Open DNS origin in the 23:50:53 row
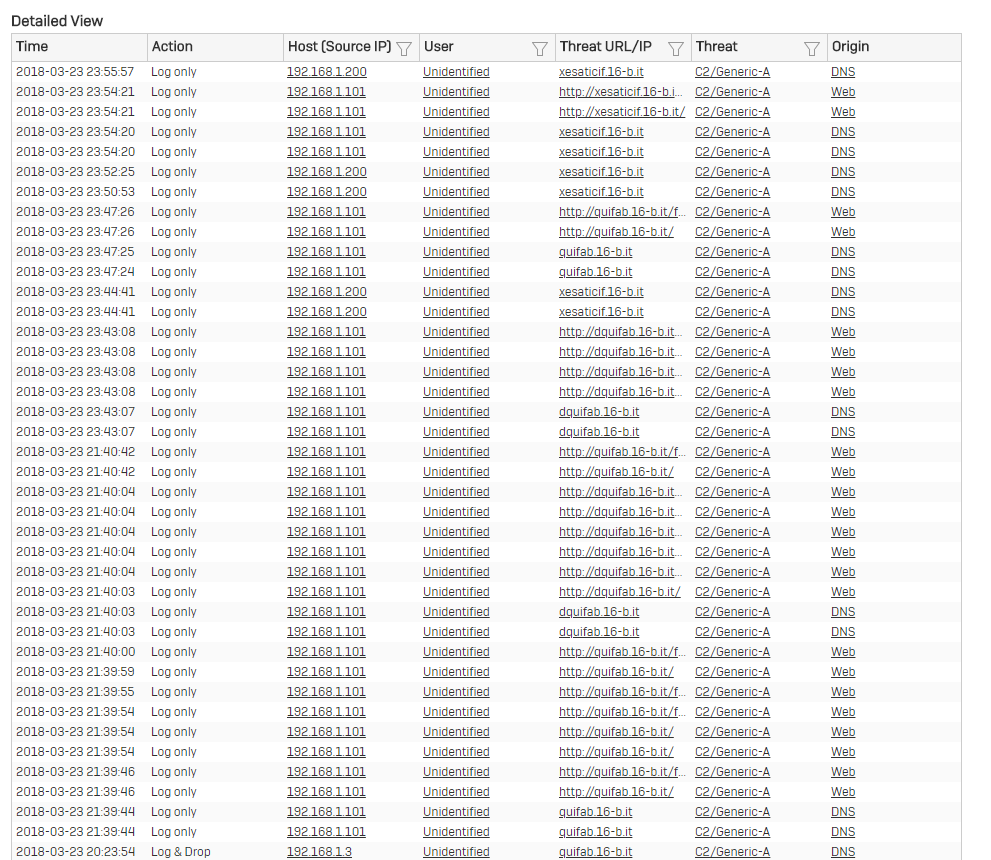This screenshot has width=991, height=860. coord(843,192)
